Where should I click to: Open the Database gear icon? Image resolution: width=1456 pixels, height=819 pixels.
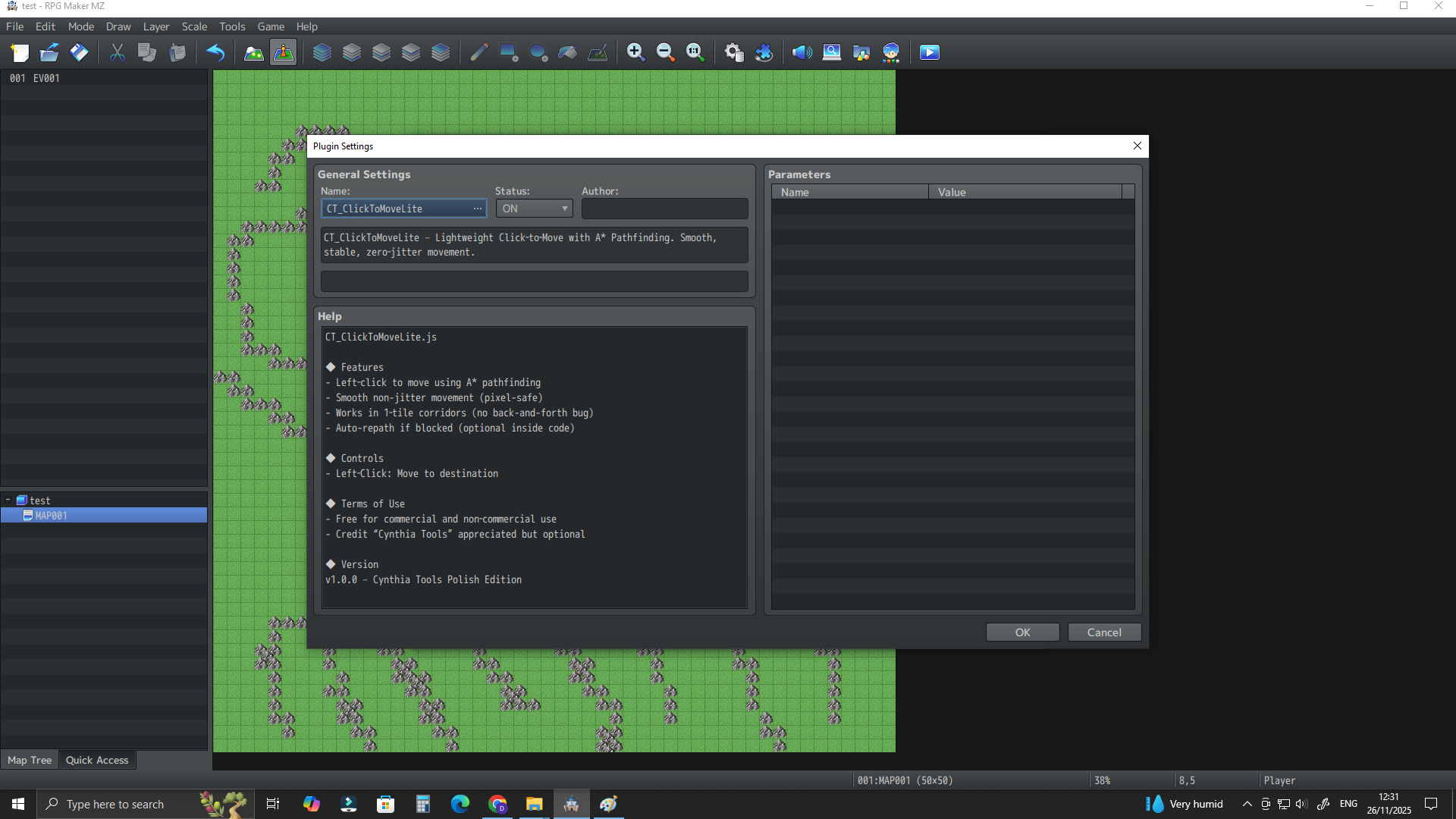733,52
